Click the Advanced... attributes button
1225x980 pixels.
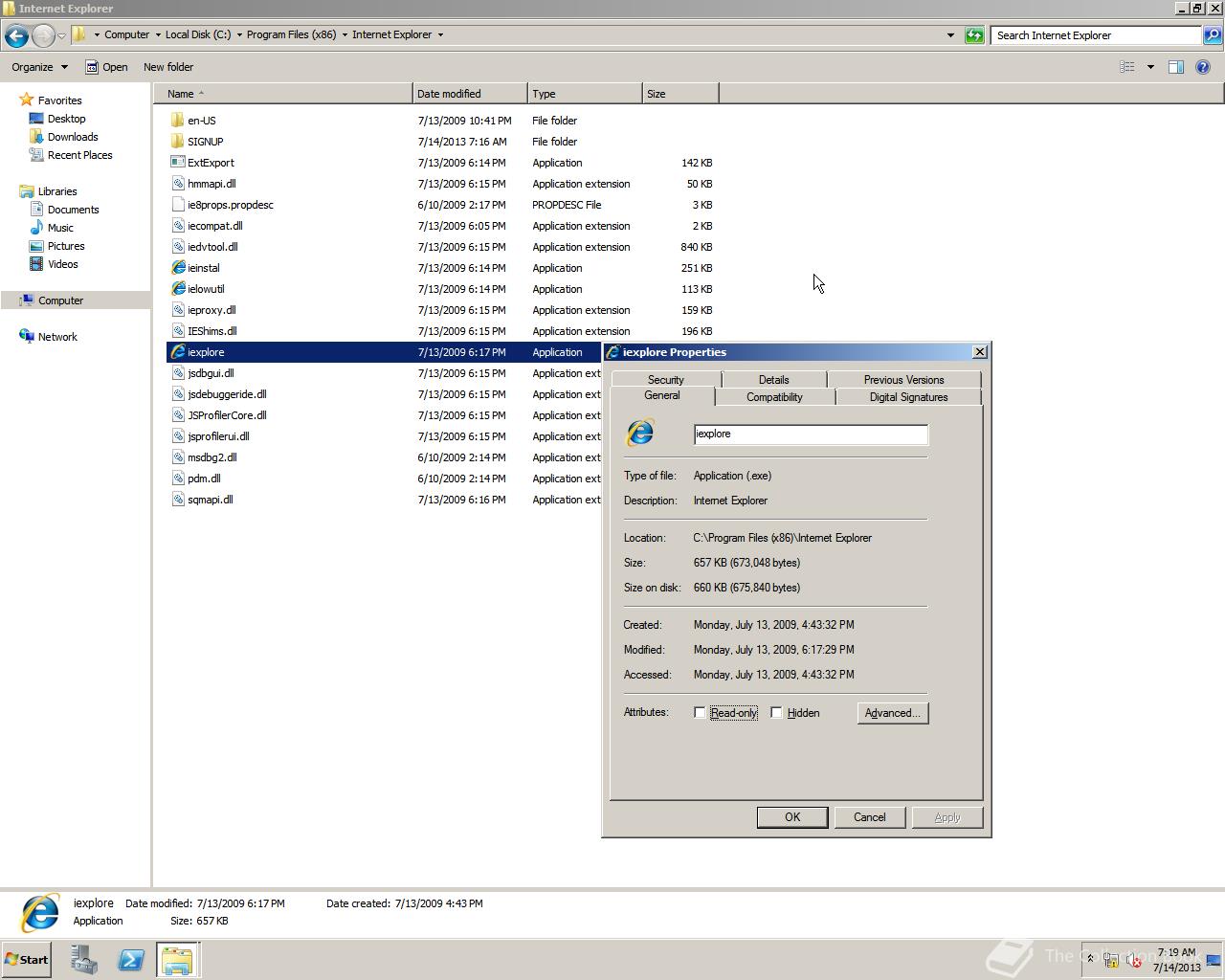point(893,713)
